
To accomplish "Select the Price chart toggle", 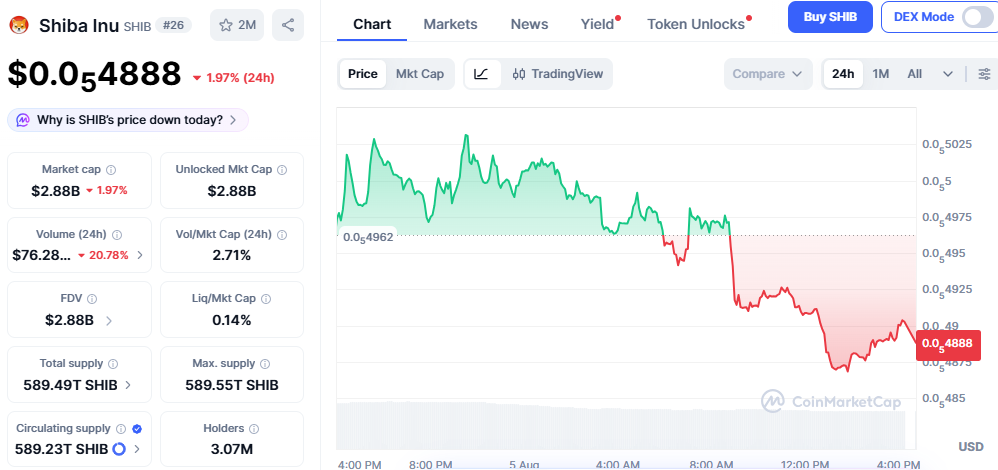I will click(363, 74).
